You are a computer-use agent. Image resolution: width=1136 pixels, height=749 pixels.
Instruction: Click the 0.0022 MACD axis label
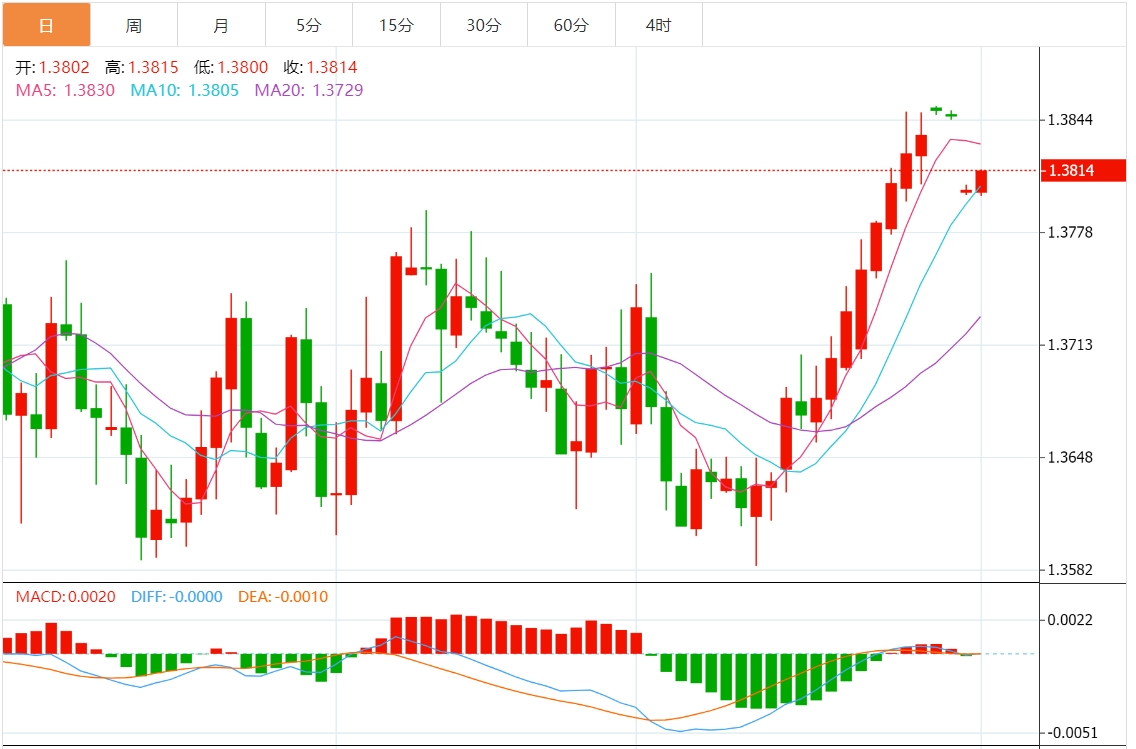pyautogui.click(x=1070, y=620)
